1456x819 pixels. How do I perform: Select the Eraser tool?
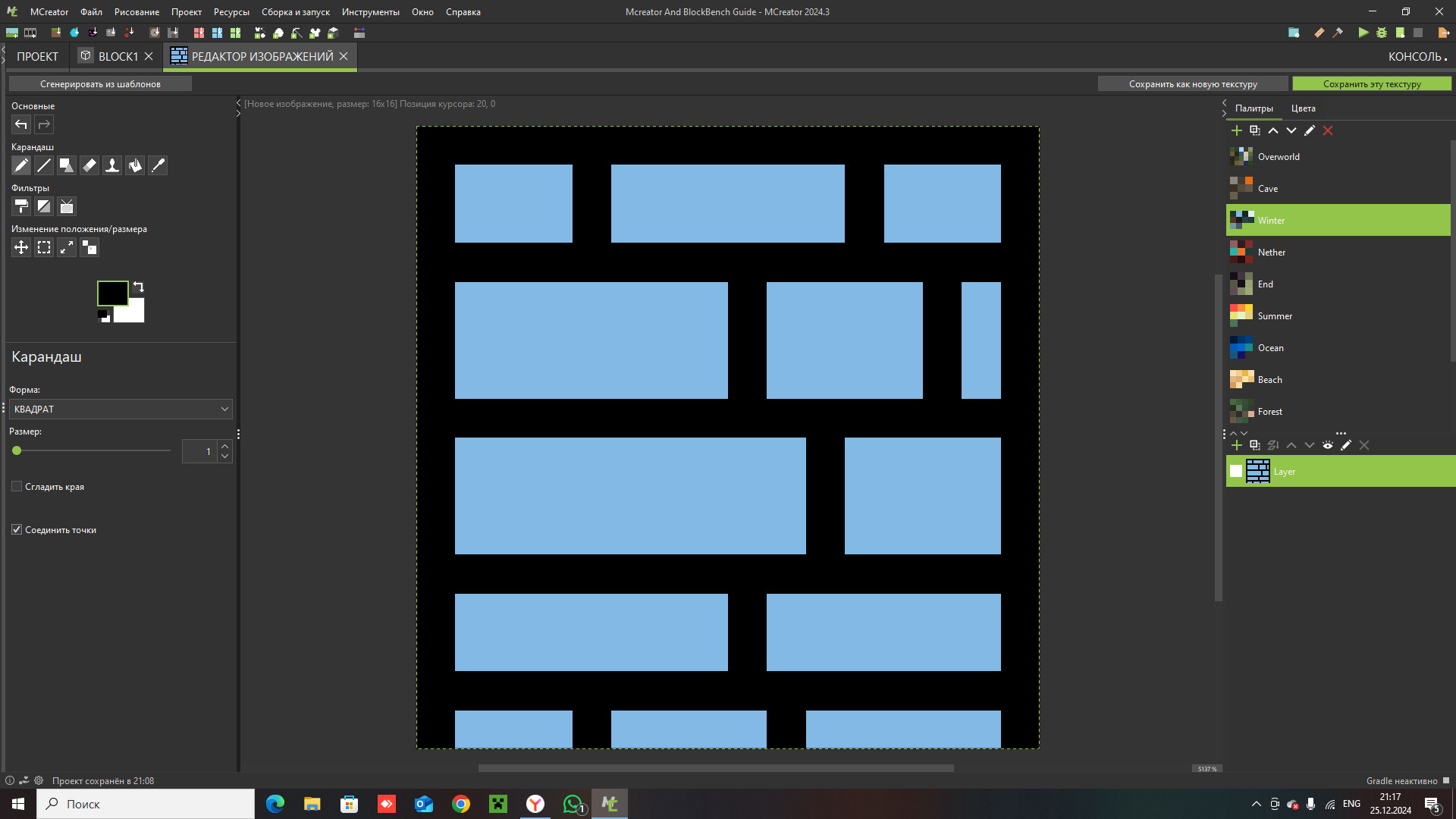[89, 165]
